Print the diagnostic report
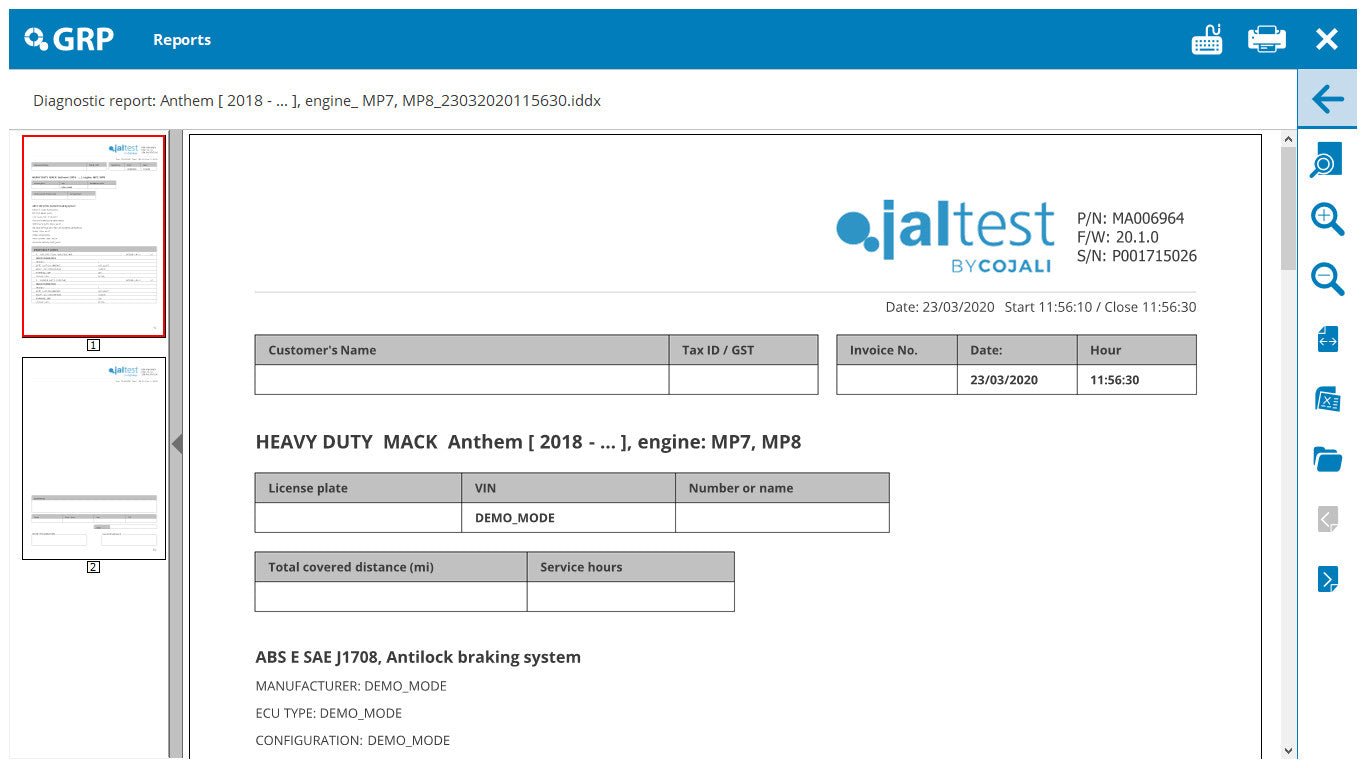The image size is (1366, 768). click(1267, 39)
